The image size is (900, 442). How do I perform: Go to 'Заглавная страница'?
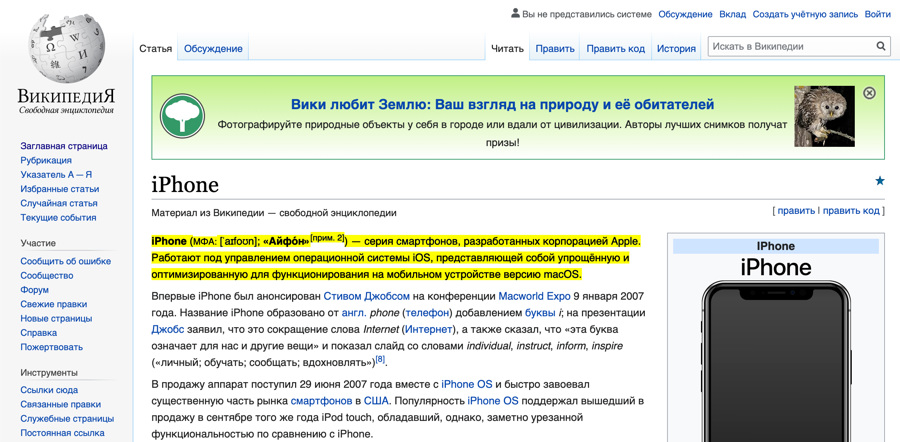(64, 146)
